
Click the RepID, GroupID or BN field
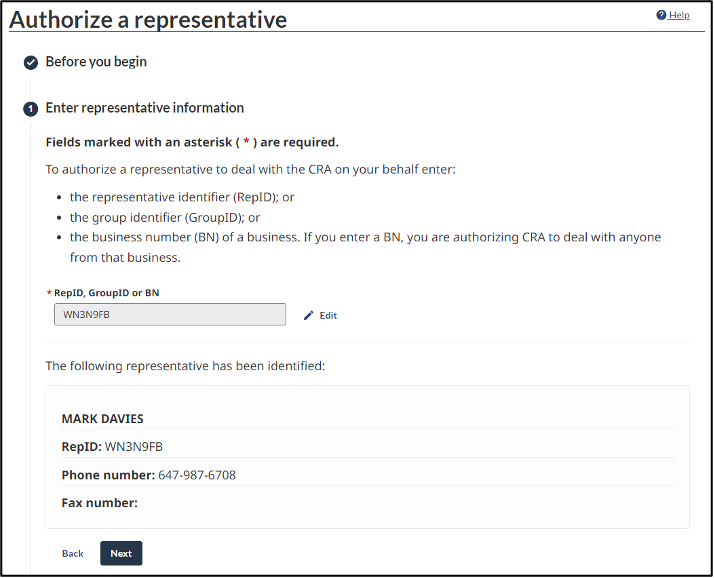pyautogui.click(x=170, y=314)
